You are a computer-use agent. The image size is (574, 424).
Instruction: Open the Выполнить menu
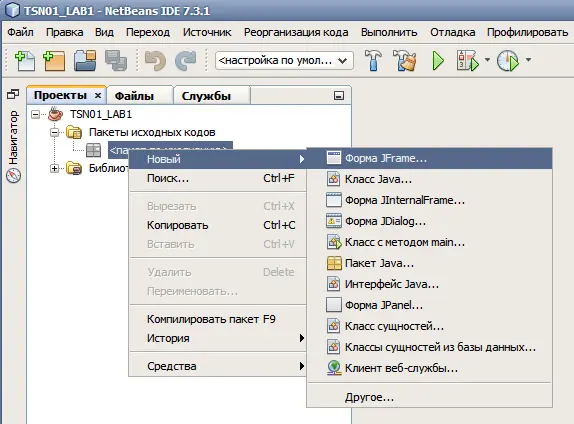[389, 32]
